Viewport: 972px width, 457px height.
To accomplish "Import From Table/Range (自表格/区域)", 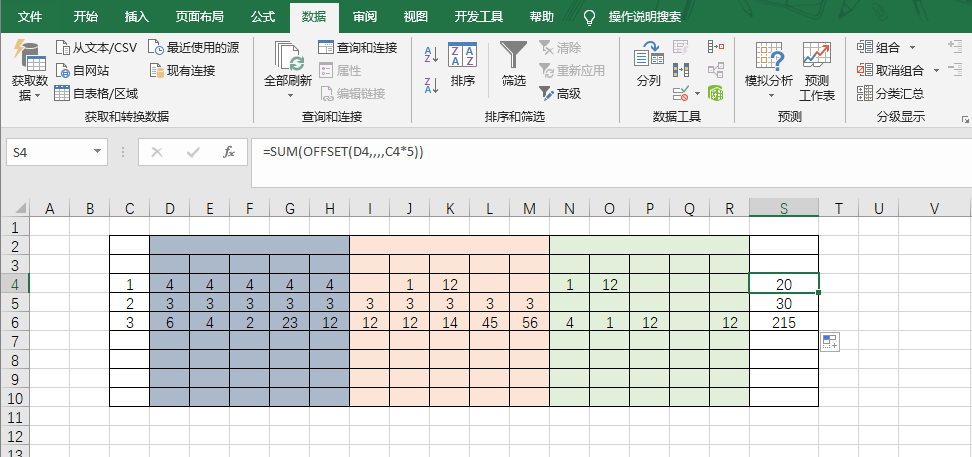I will tap(95, 94).
